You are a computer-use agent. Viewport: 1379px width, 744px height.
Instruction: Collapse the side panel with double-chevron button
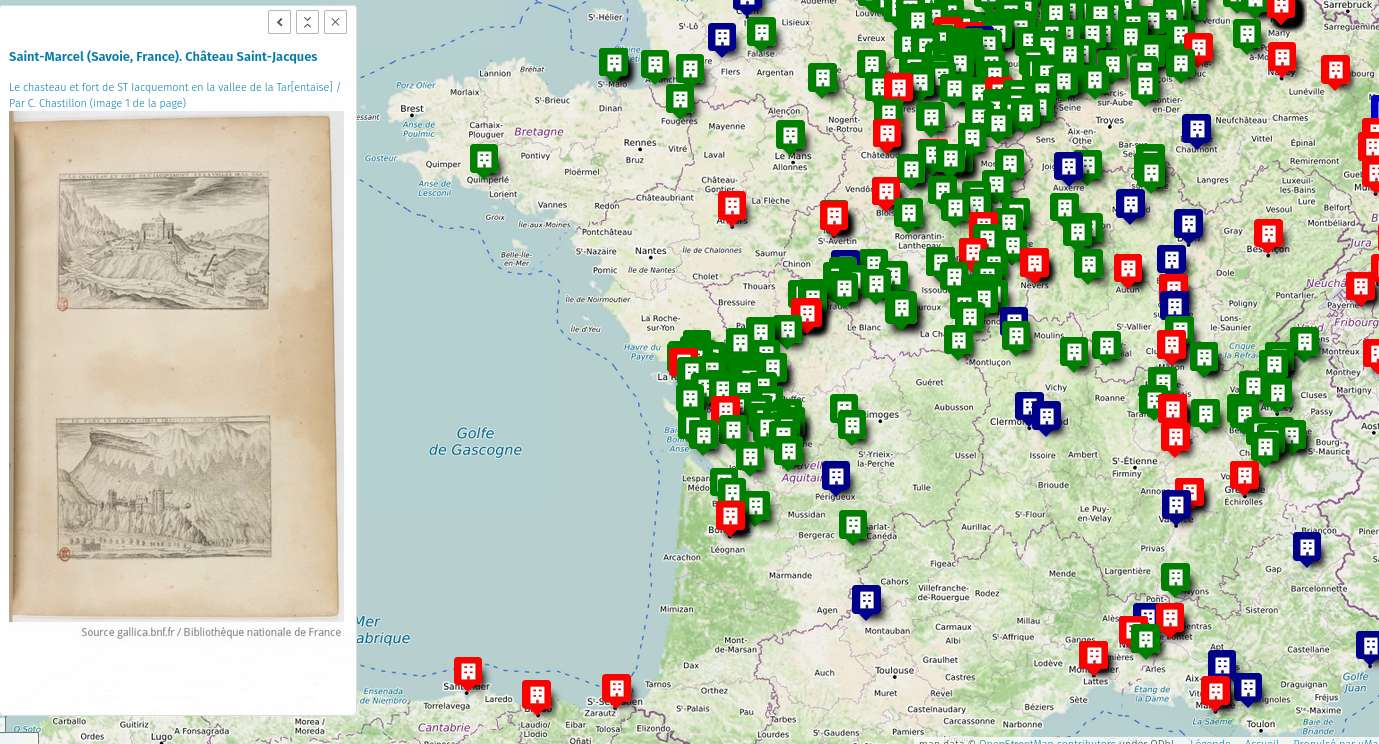click(308, 21)
